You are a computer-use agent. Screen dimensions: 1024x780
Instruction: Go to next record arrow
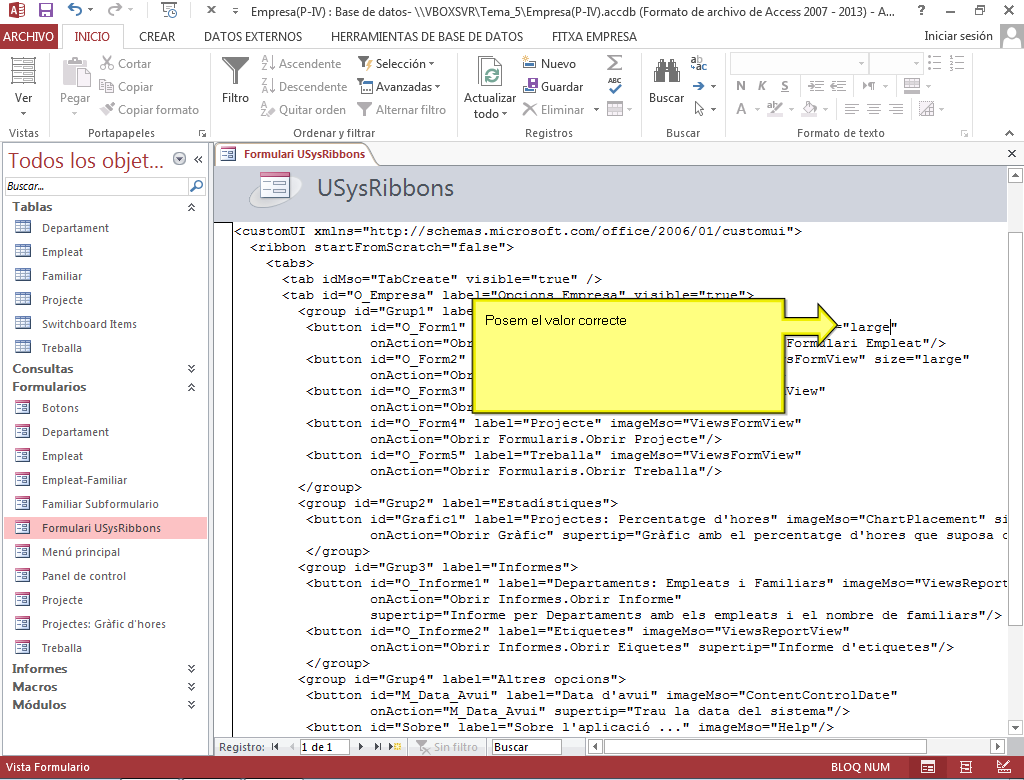pyautogui.click(x=360, y=747)
